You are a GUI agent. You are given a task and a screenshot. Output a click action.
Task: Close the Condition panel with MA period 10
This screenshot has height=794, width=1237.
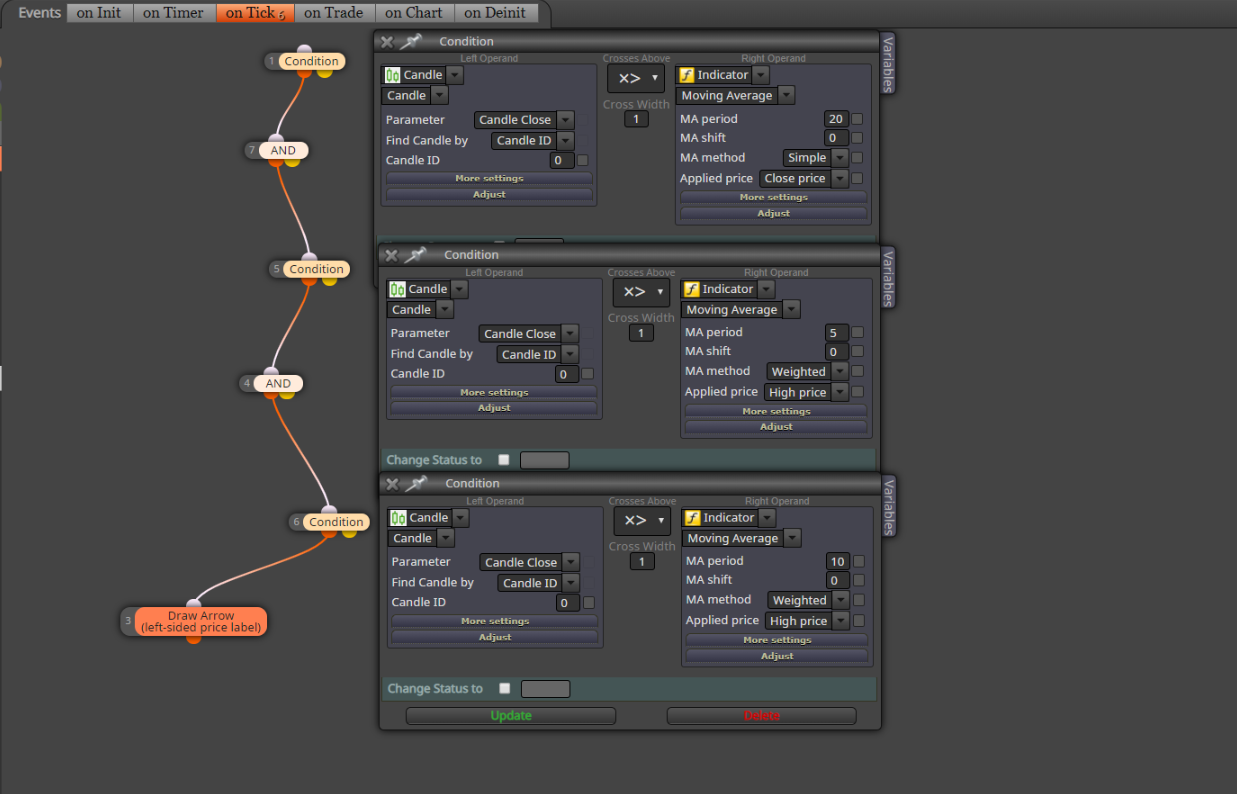click(391, 484)
